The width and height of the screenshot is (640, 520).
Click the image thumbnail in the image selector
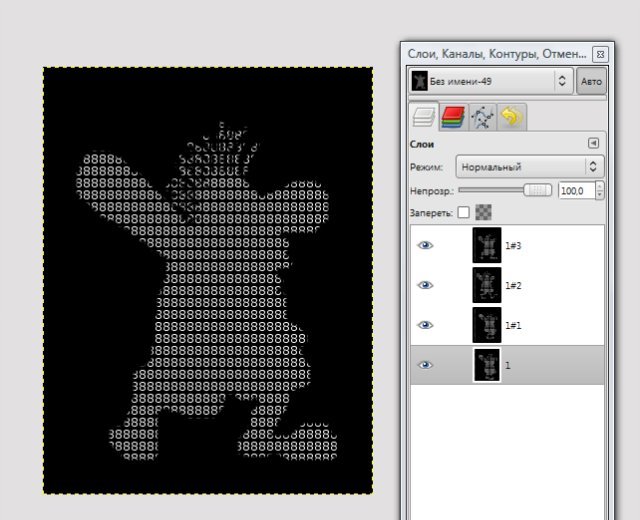(419, 81)
